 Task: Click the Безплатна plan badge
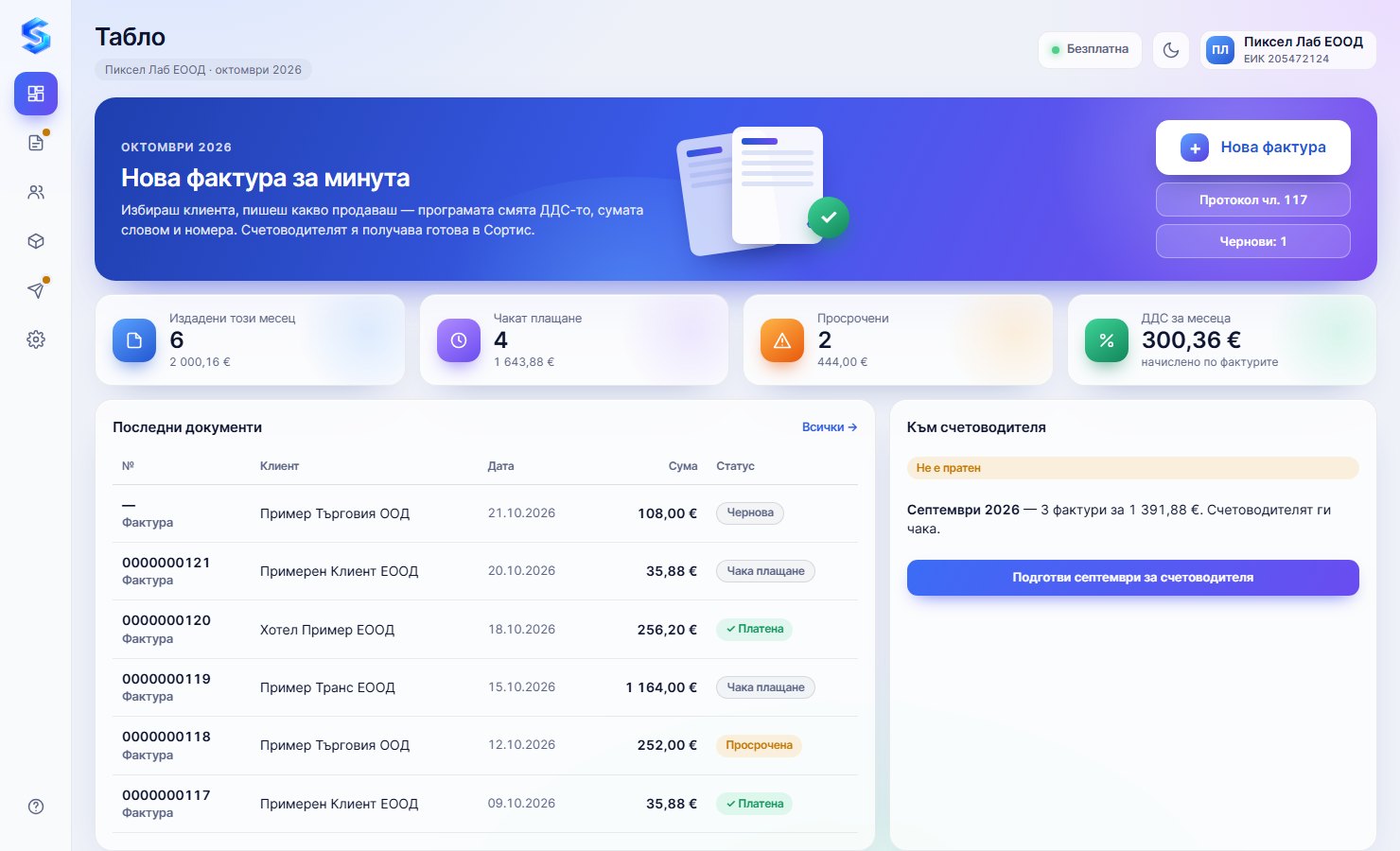tap(1090, 50)
